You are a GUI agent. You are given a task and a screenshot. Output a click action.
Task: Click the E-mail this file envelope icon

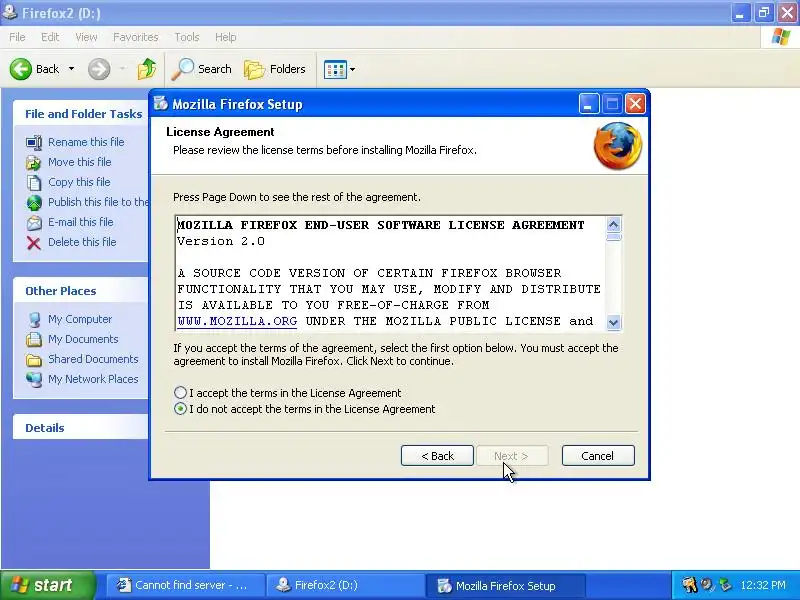point(34,222)
